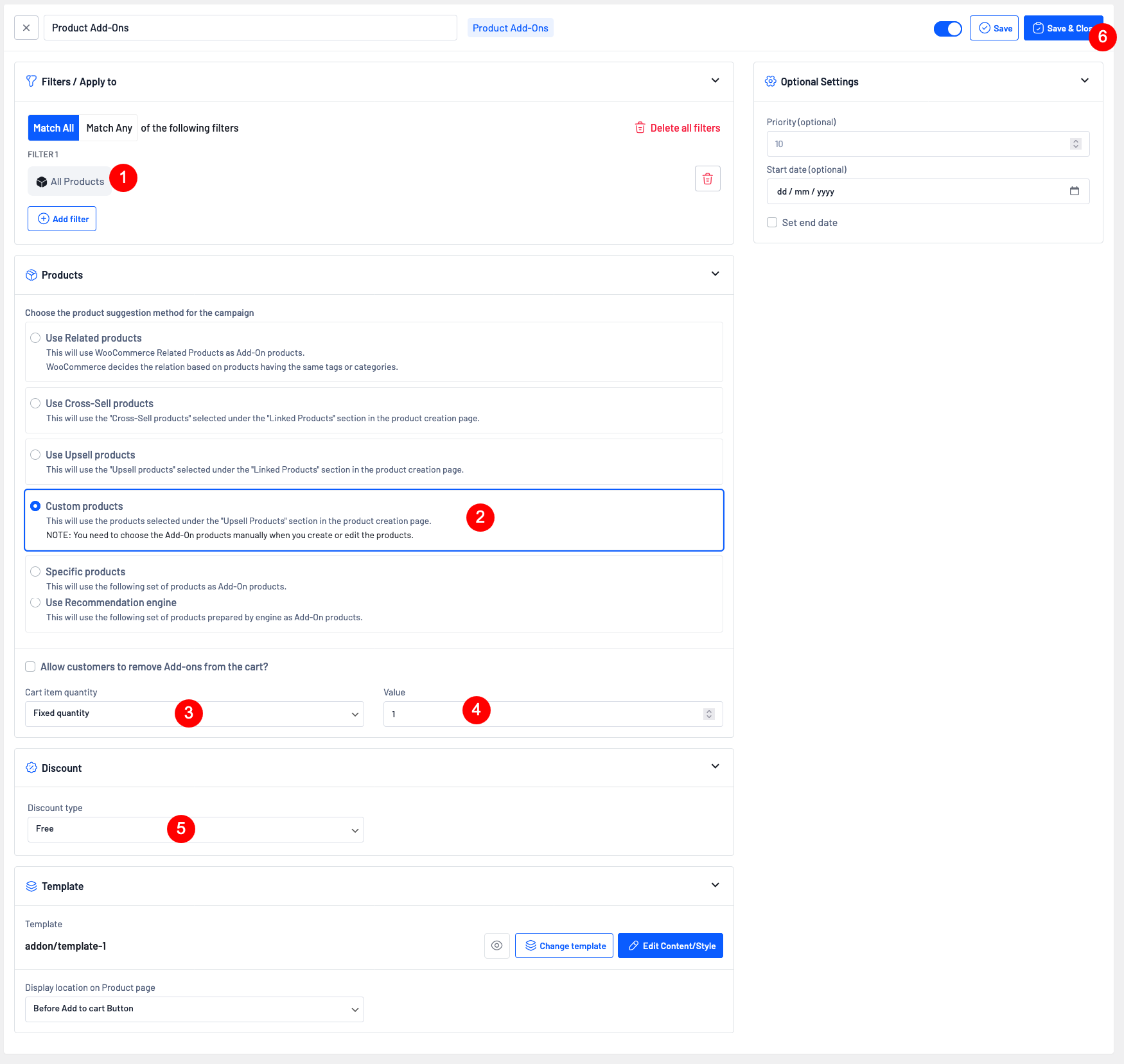Preview template with the eye icon
The image size is (1124, 1064).
click(x=496, y=946)
